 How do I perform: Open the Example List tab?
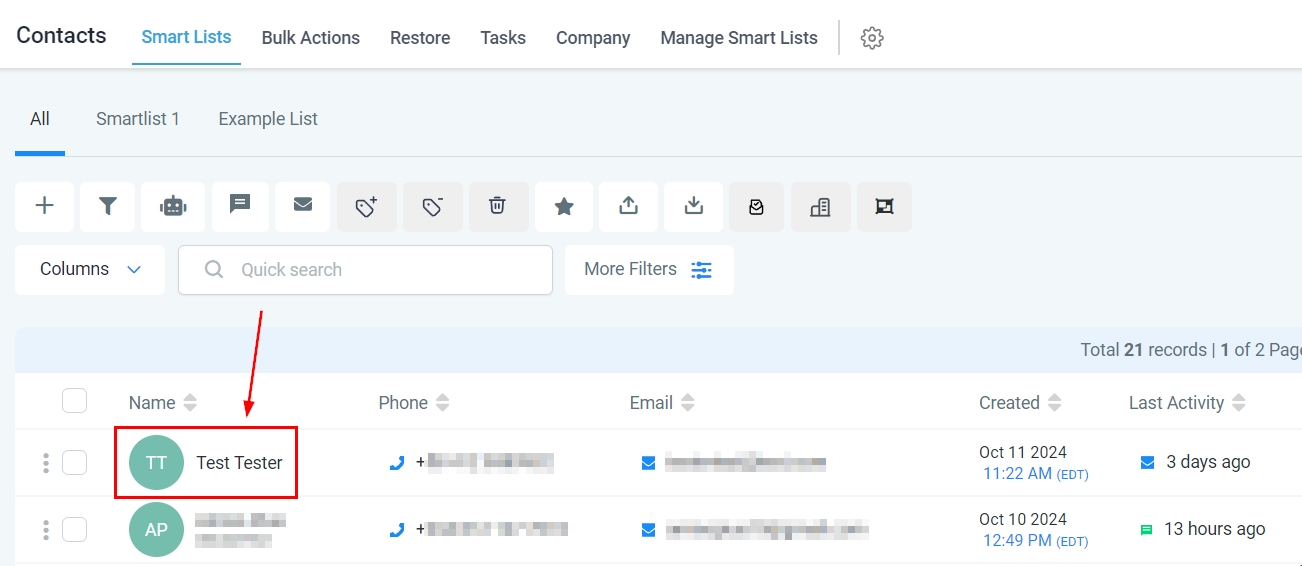[x=268, y=119]
